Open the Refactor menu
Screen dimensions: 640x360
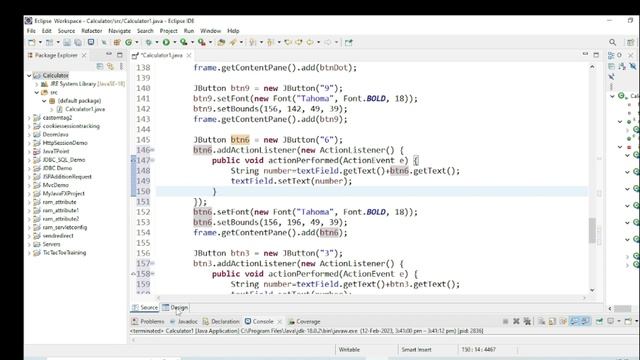click(92, 31)
